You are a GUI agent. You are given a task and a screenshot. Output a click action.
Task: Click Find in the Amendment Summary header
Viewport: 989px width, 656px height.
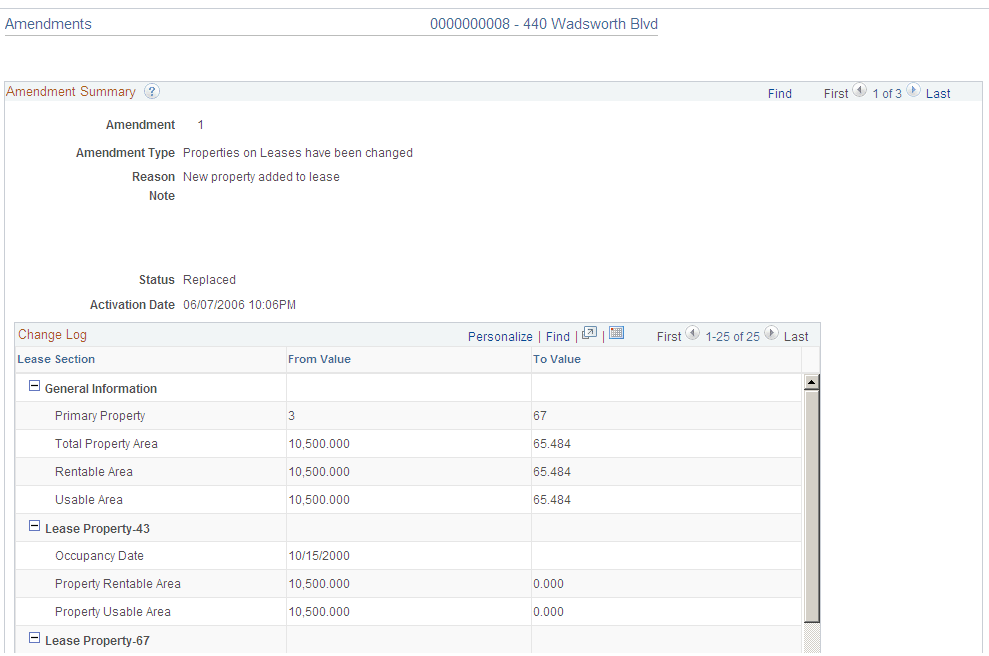pyautogui.click(x=779, y=93)
